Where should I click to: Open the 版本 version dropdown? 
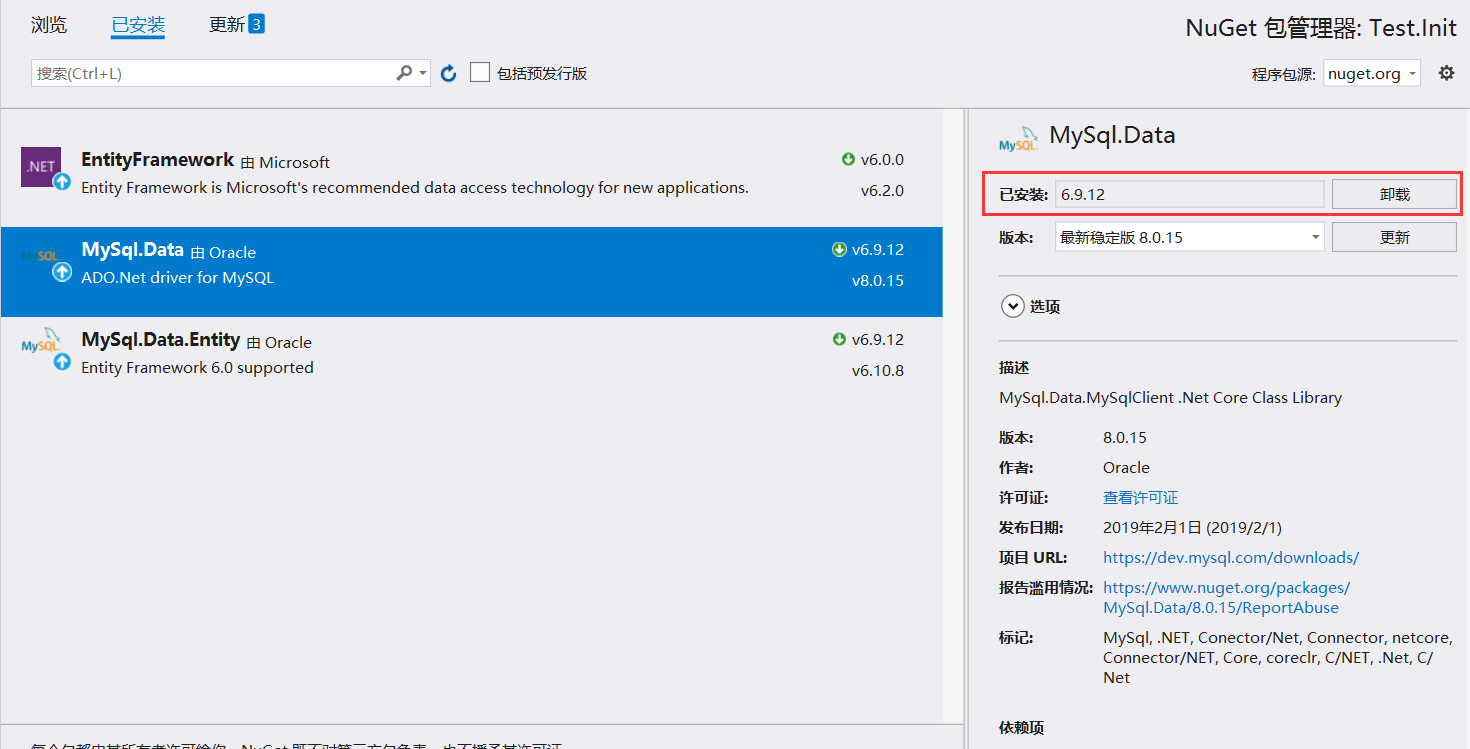click(x=1189, y=237)
